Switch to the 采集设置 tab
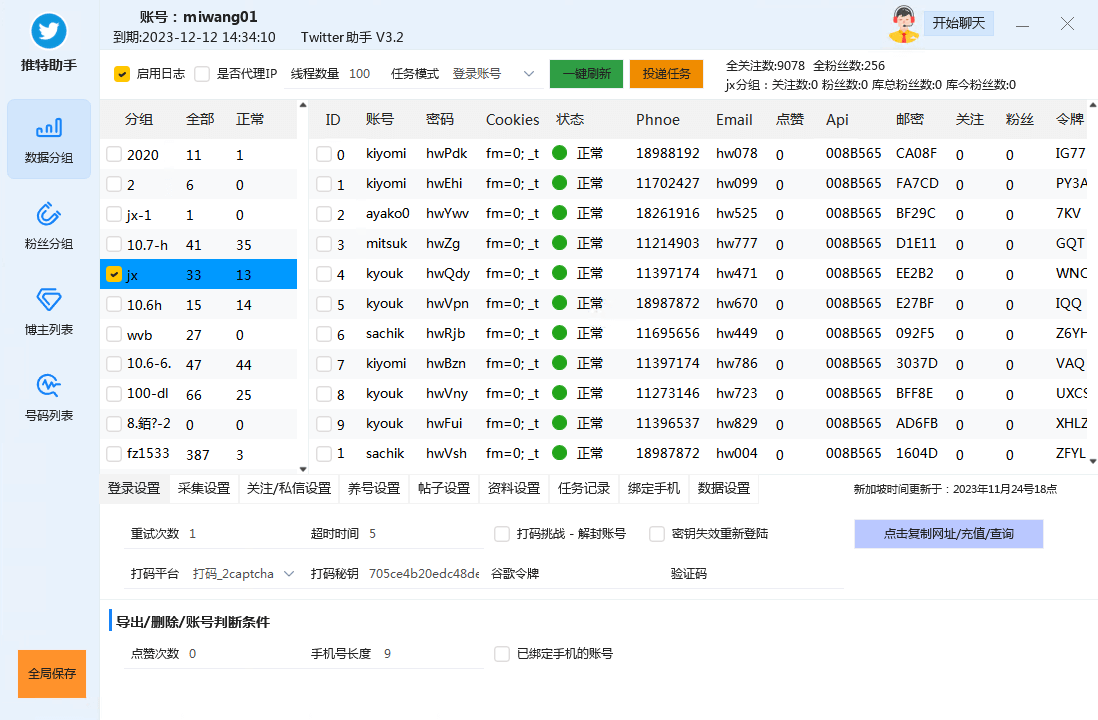The width and height of the screenshot is (1098, 720). [204, 490]
